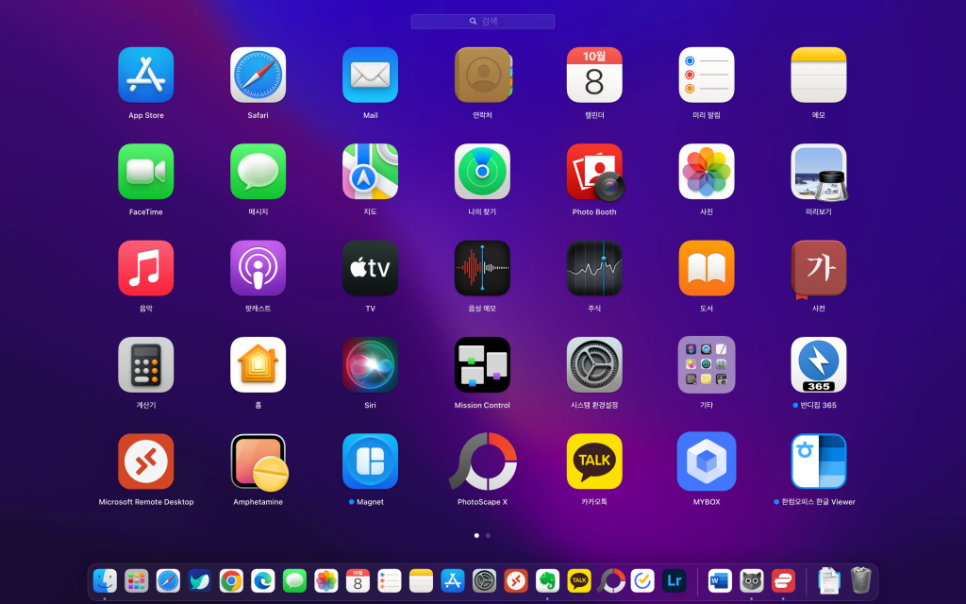Open 메모 in the Launchpad grid
The width and height of the screenshot is (966, 604).
click(819, 75)
